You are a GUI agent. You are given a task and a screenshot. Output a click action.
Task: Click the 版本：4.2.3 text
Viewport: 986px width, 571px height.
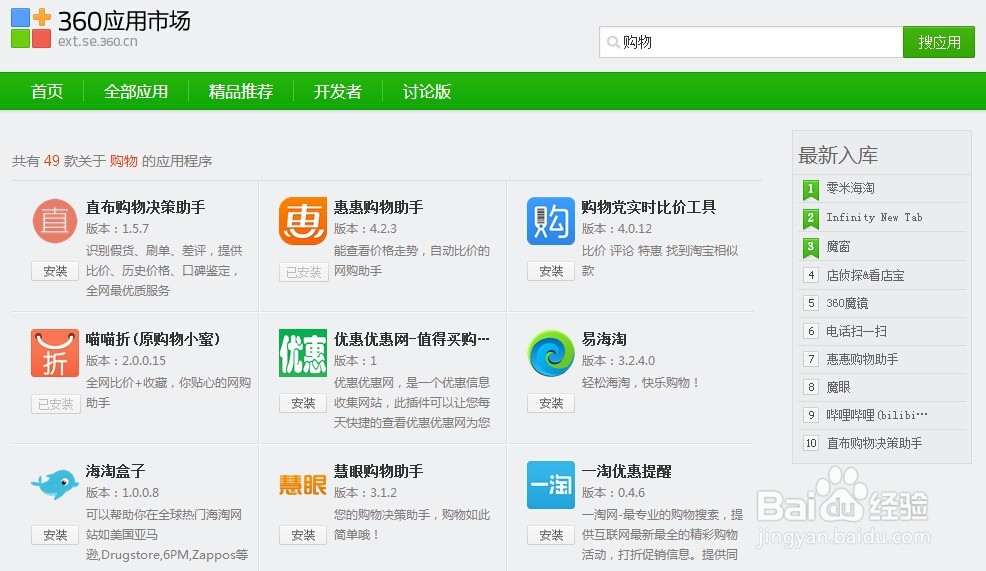click(x=365, y=228)
